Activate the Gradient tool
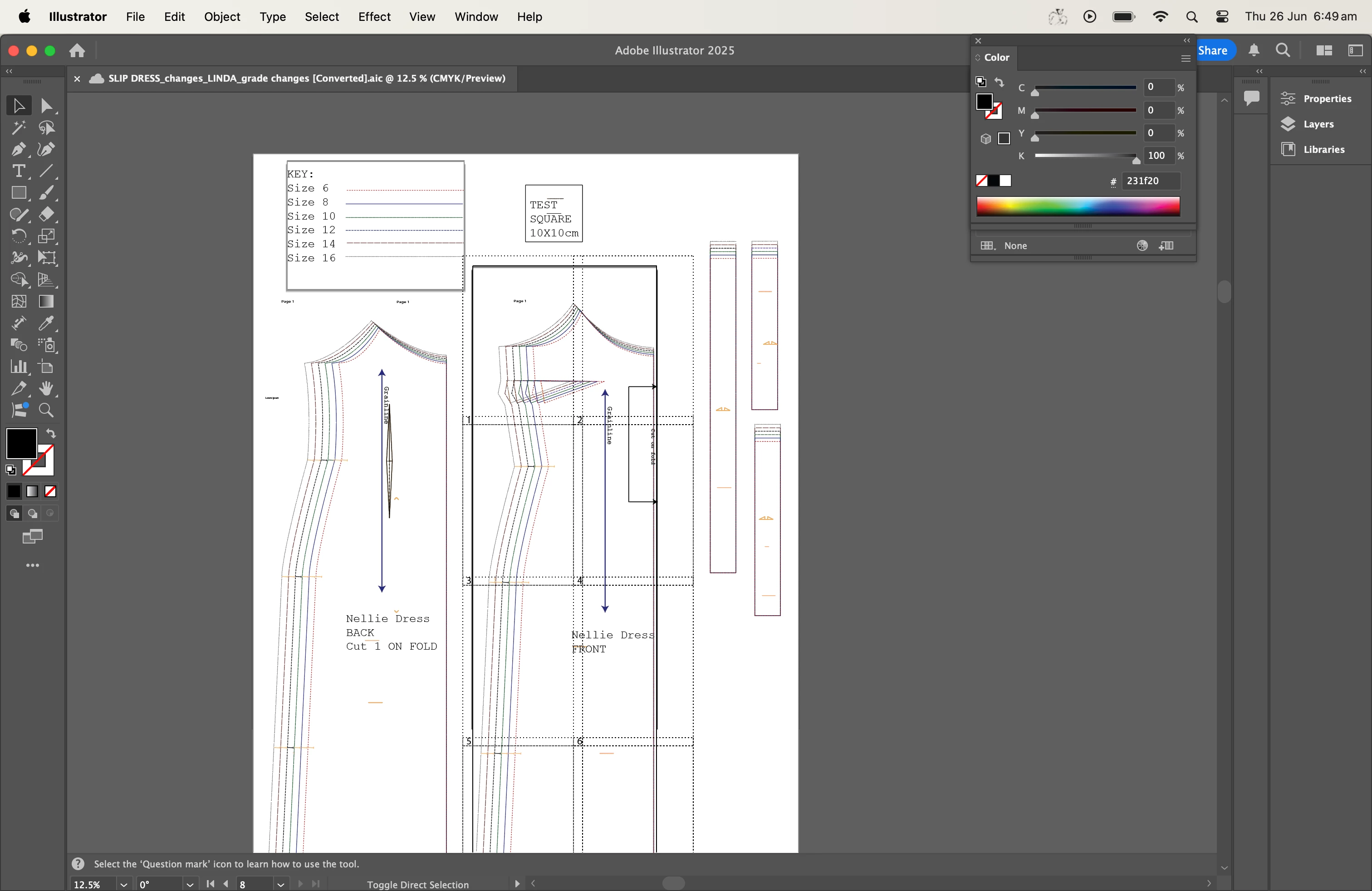This screenshot has height=891, width=1372. tap(47, 301)
